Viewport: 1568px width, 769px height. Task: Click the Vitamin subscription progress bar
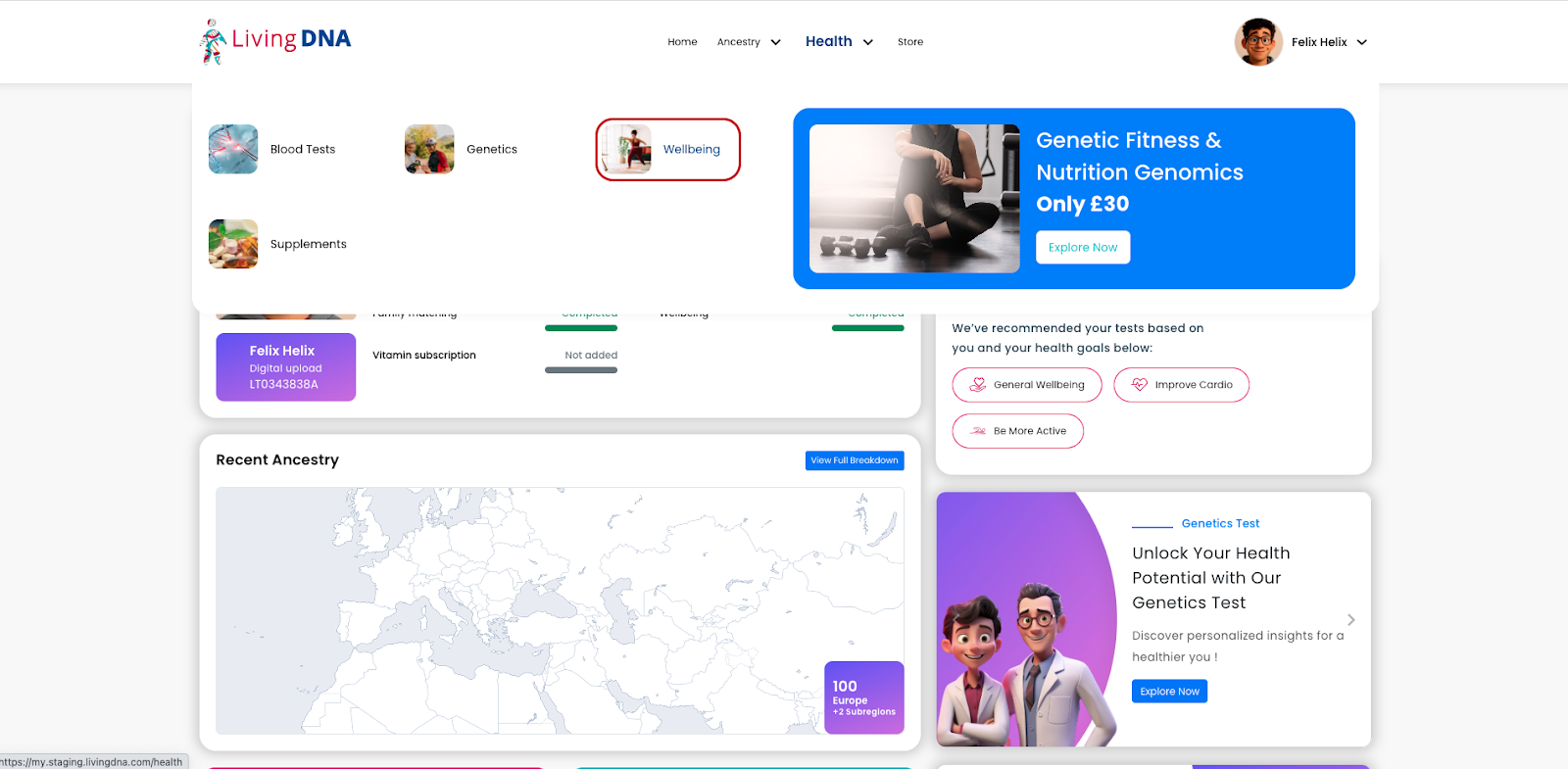pyautogui.click(x=581, y=370)
